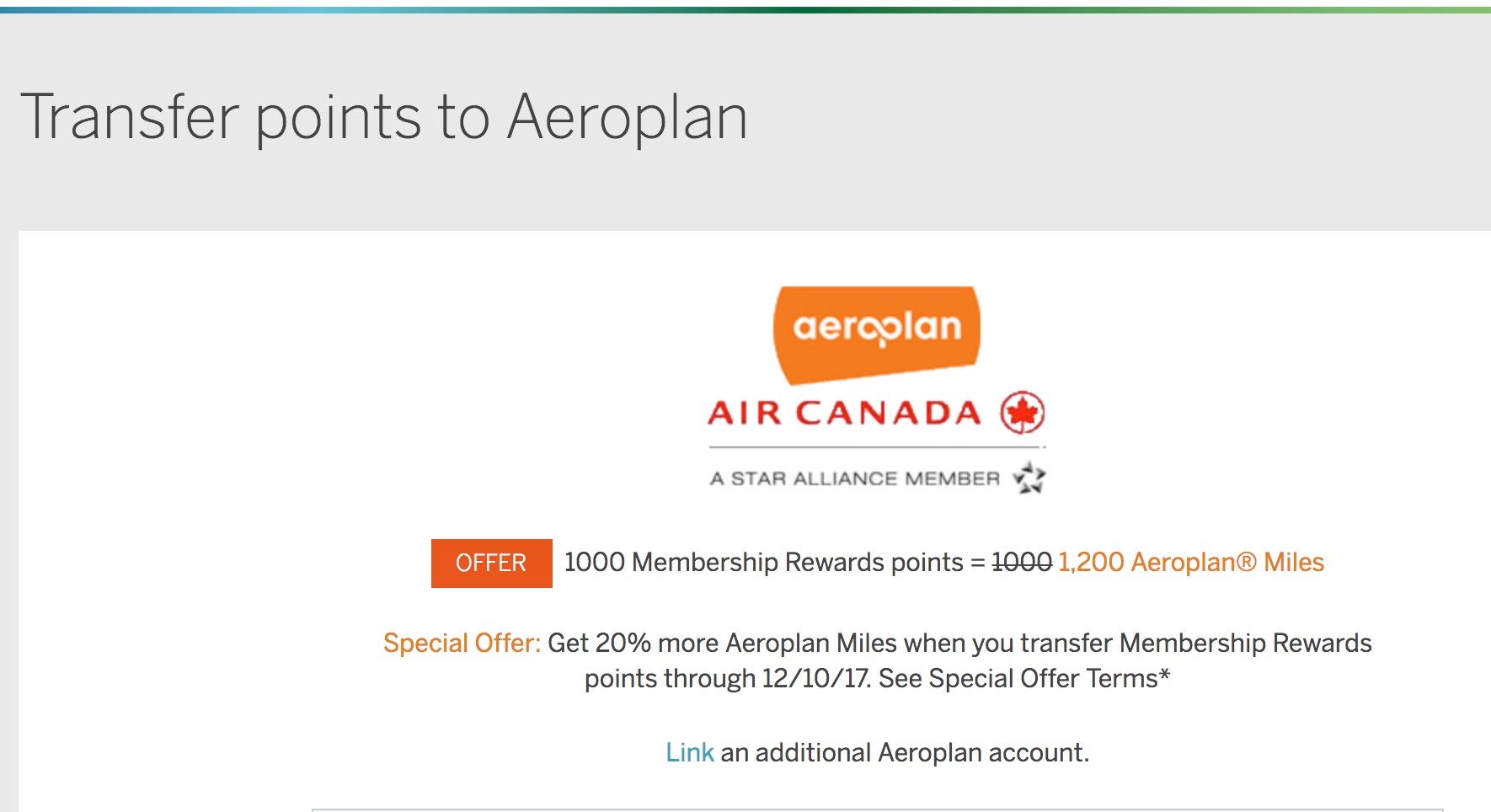Click 1000 Membership Rewards points text

pos(764,562)
